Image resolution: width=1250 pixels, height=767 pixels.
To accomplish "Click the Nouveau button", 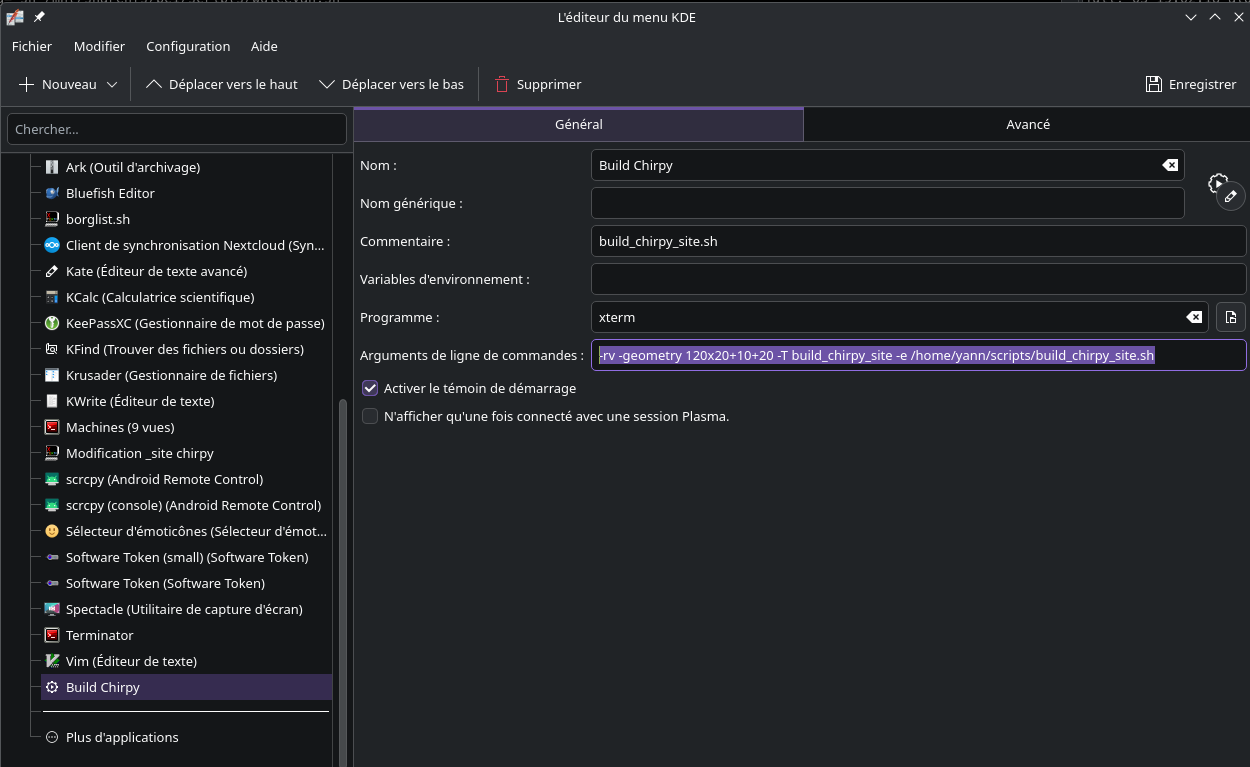I will pyautogui.click(x=58, y=85).
